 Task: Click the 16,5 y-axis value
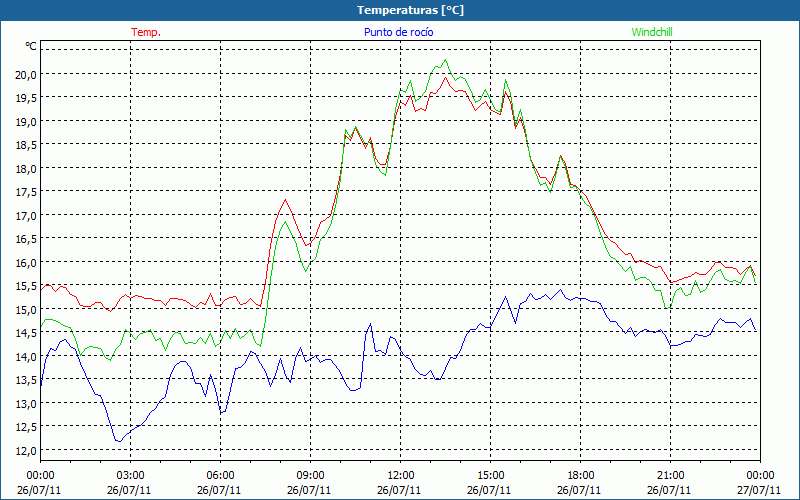point(26,239)
